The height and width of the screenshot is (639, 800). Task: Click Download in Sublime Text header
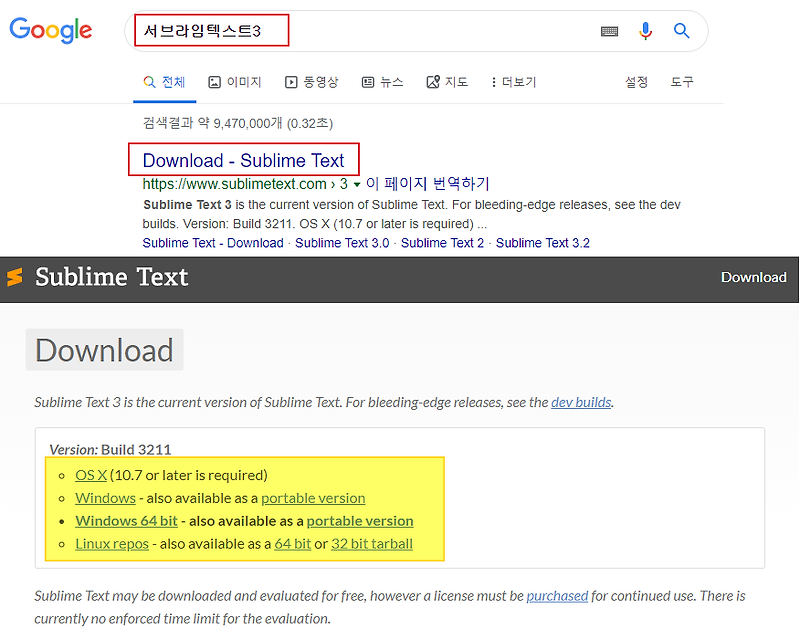[753, 277]
